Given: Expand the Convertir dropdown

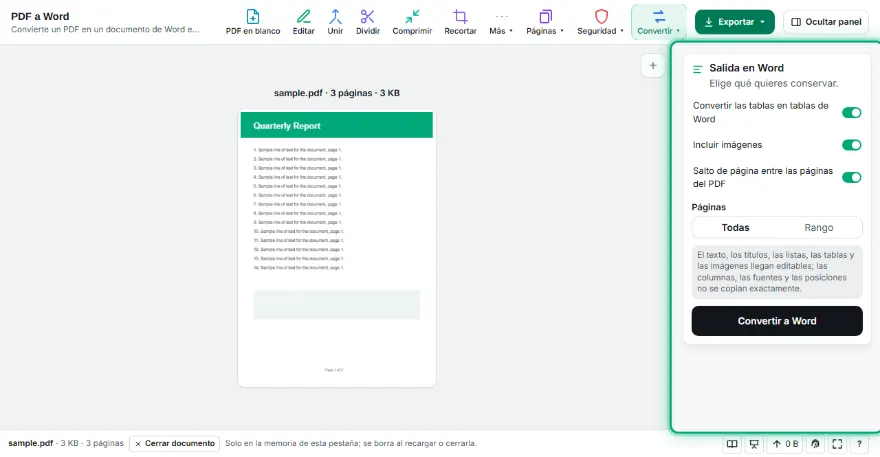Looking at the screenshot, I should pos(658,22).
